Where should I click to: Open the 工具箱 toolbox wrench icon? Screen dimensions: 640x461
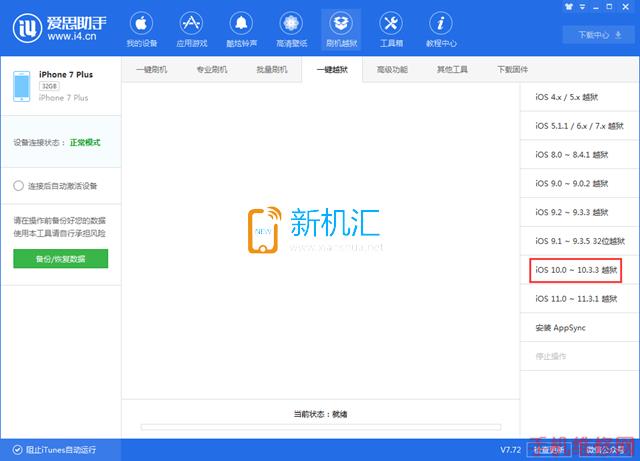click(391, 24)
